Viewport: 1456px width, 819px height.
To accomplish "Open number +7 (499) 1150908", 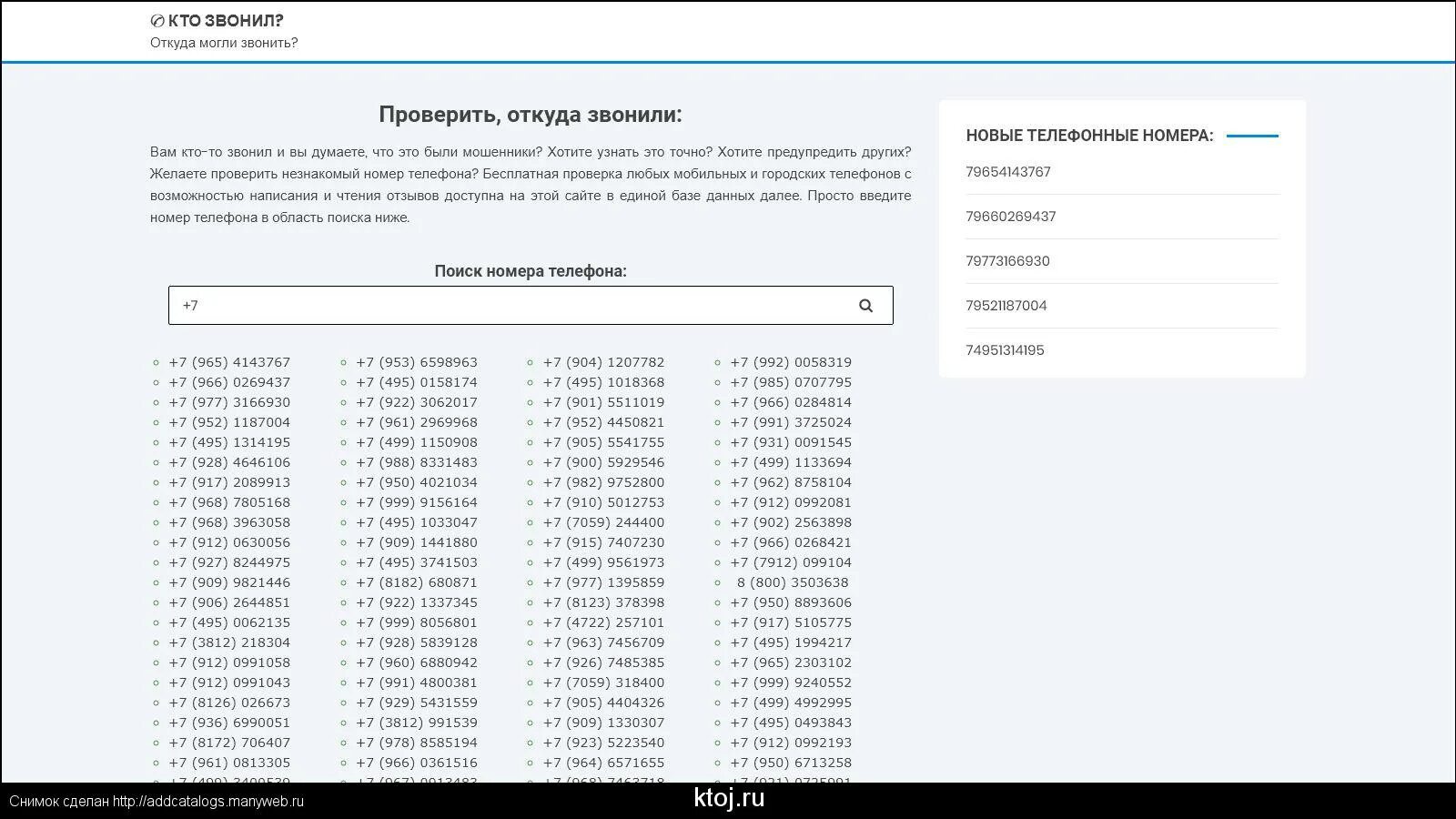I will point(417,442).
